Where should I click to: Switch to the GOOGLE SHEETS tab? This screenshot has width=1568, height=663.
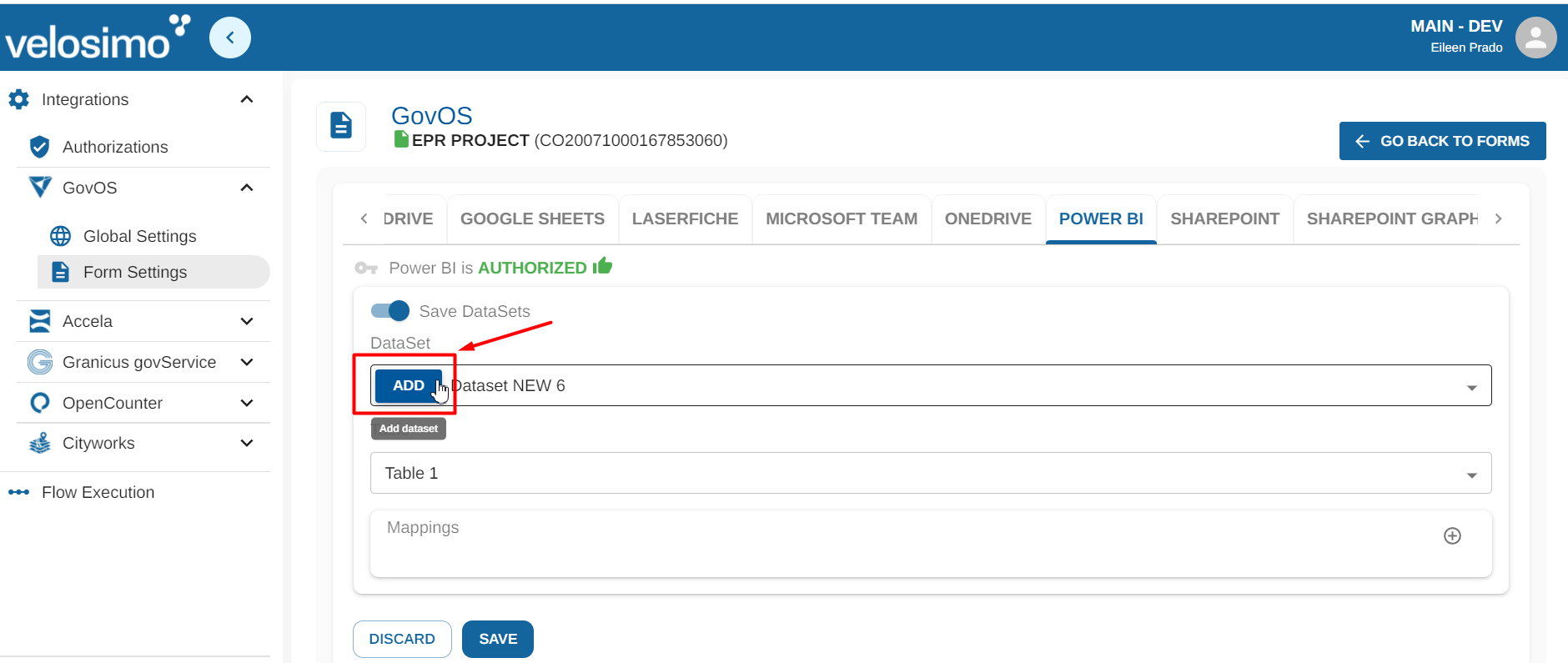tap(532, 218)
